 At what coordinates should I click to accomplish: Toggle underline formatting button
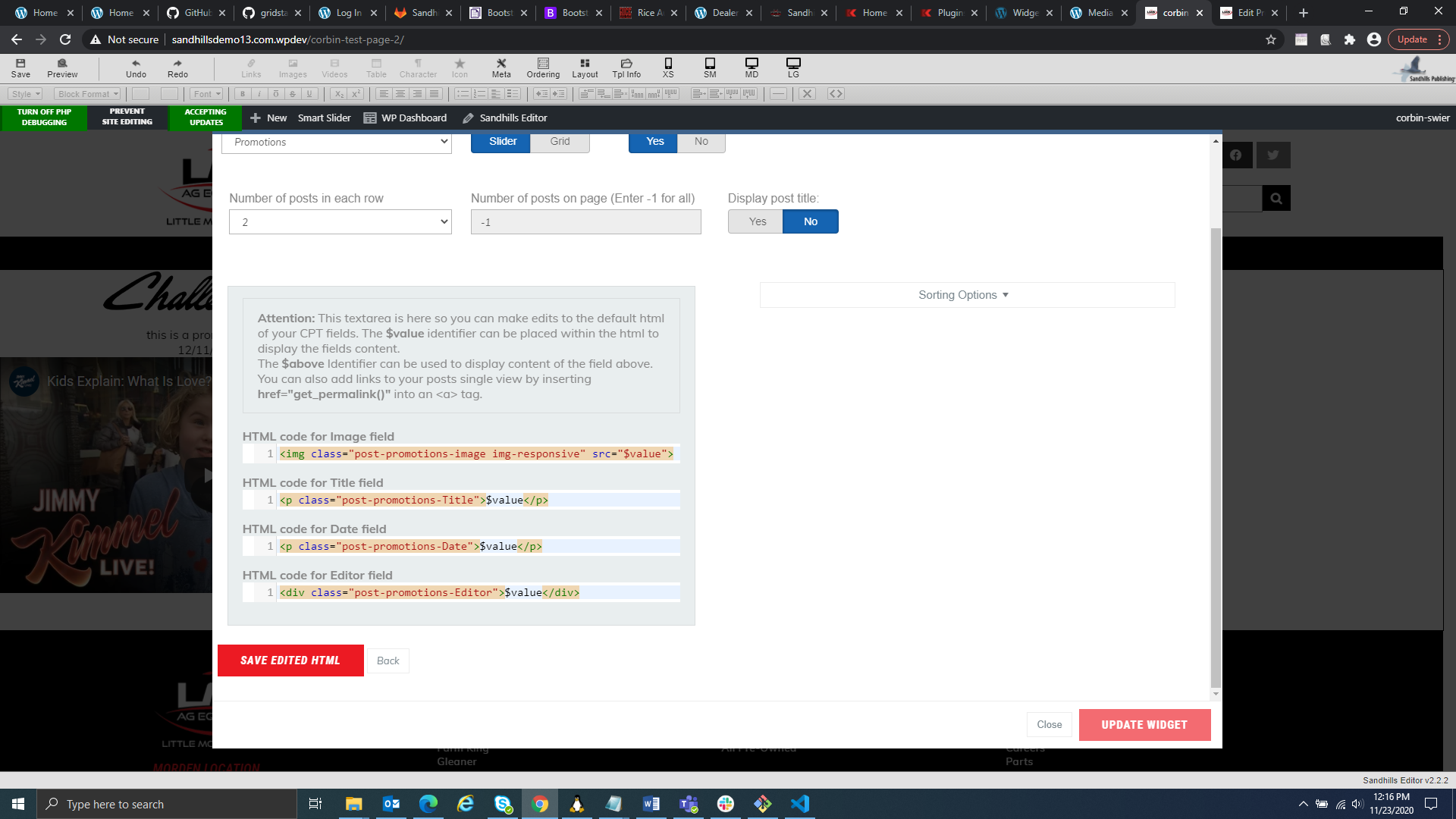(309, 94)
